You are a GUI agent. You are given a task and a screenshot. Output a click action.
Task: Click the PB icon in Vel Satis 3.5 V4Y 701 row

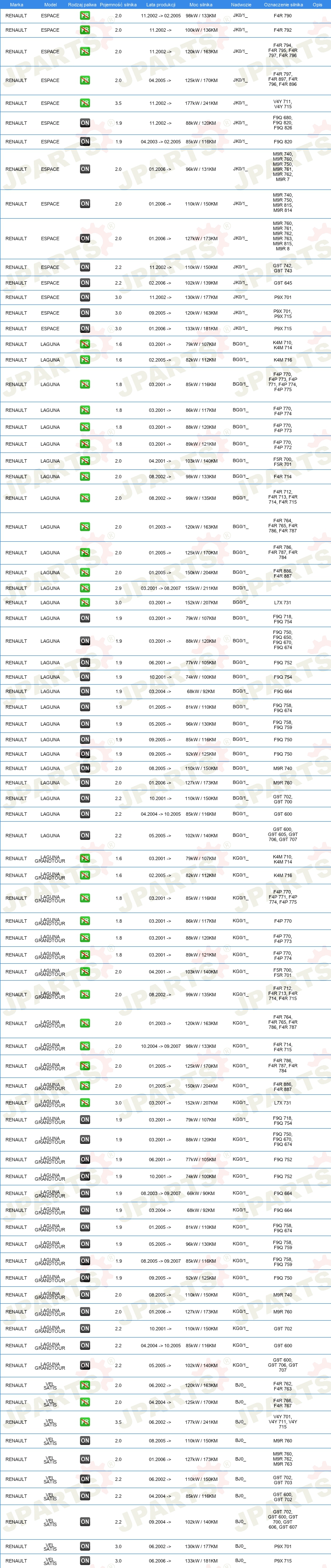point(85,1423)
